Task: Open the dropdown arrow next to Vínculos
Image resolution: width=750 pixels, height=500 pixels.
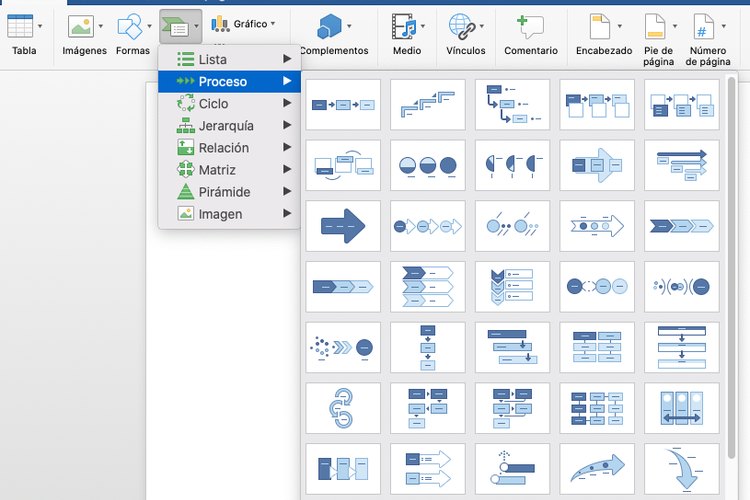Action: 482,26
